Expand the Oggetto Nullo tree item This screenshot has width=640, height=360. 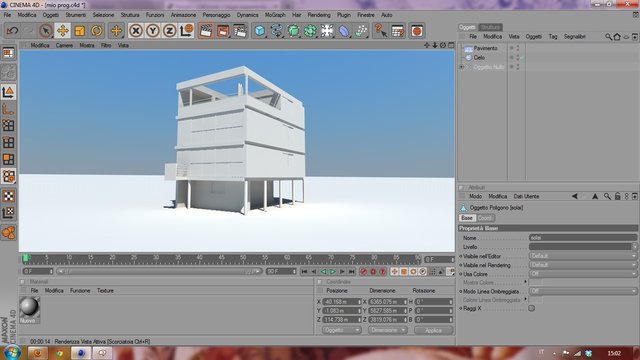click(x=462, y=67)
